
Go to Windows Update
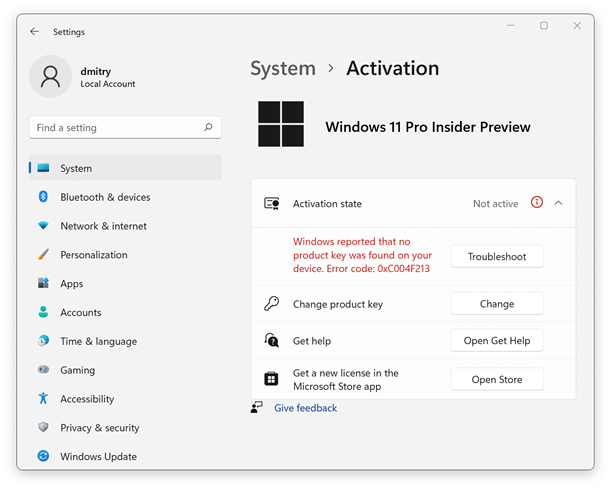pyautogui.click(x=125, y=456)
